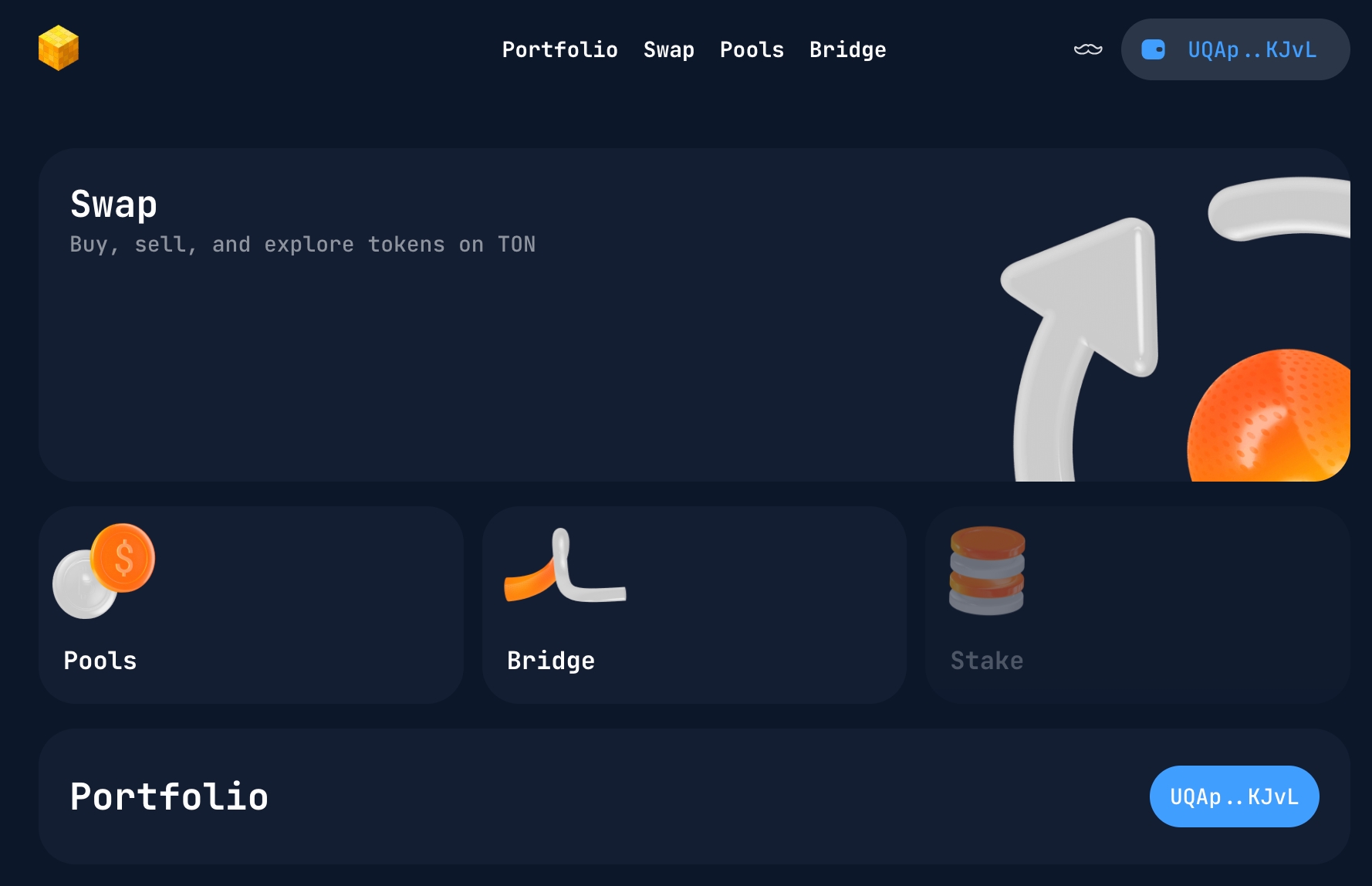Click the mustache icon in the header

[1088, 49]
